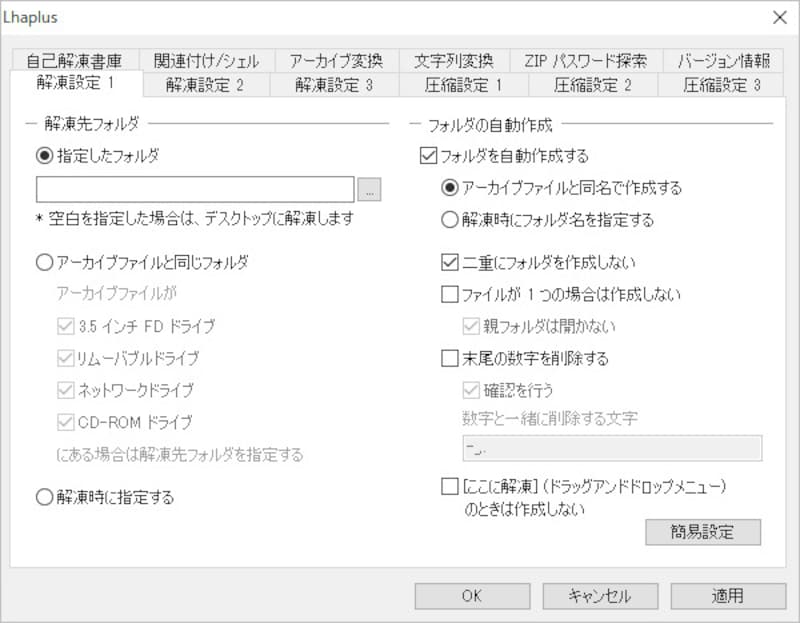
Task: Enable ファイルが 1 つの場合は作成しない
Action: [x=447, y=293]
